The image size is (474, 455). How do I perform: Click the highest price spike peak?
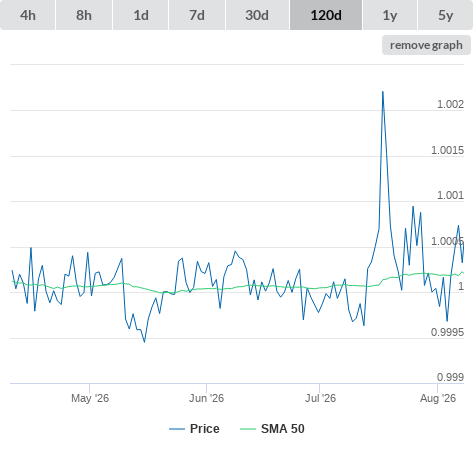(x=383, y=92)
